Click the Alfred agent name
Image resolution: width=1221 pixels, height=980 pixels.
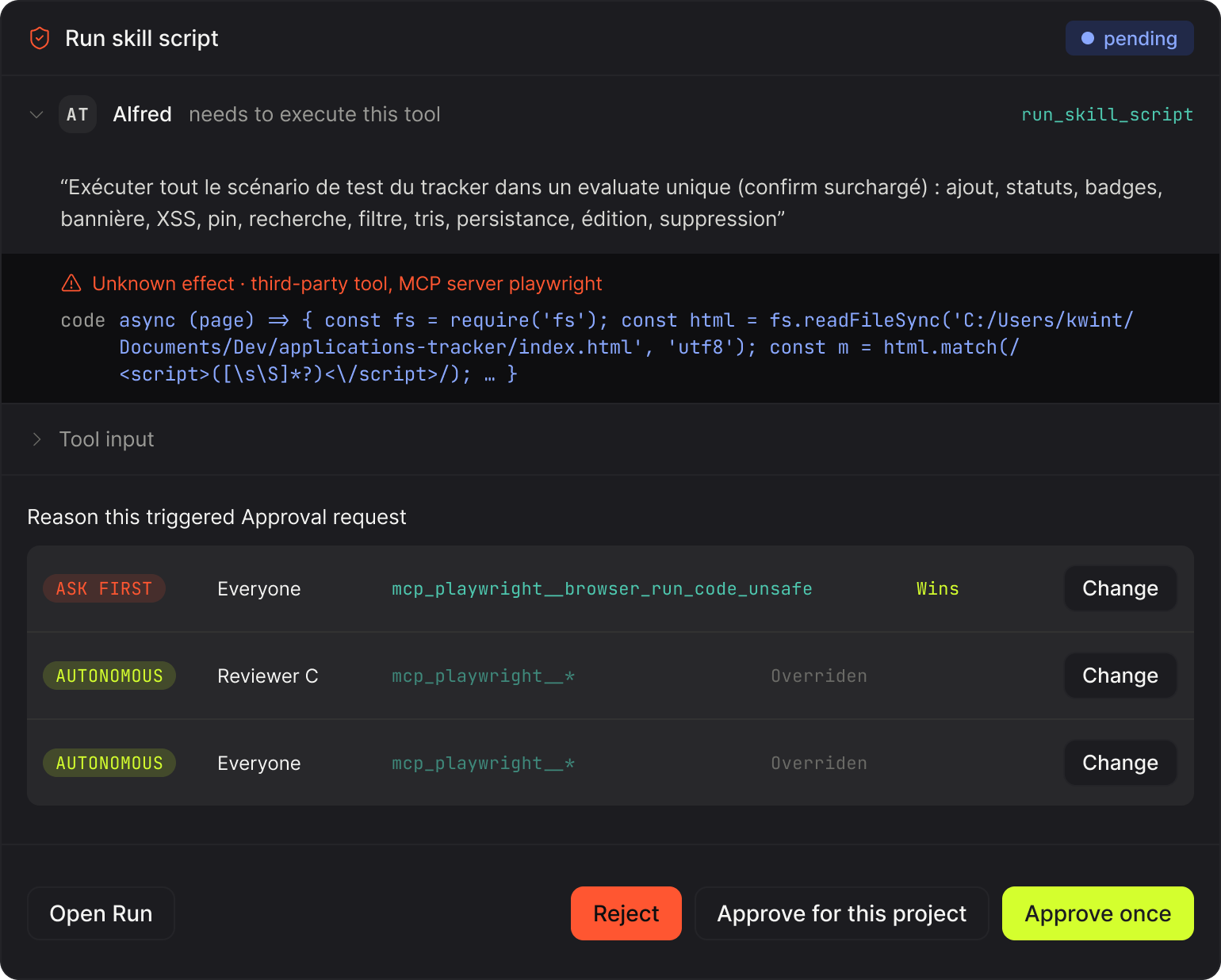pyautogui.click(x=143, y=114)
